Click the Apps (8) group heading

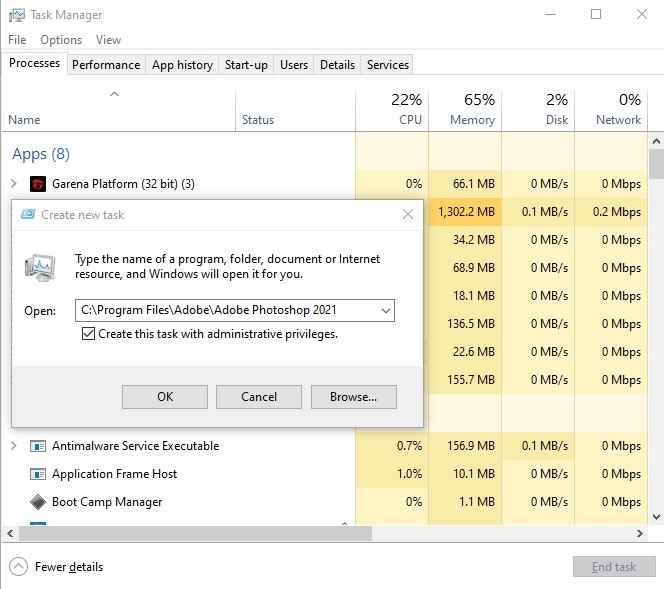[x=41, y=154]
